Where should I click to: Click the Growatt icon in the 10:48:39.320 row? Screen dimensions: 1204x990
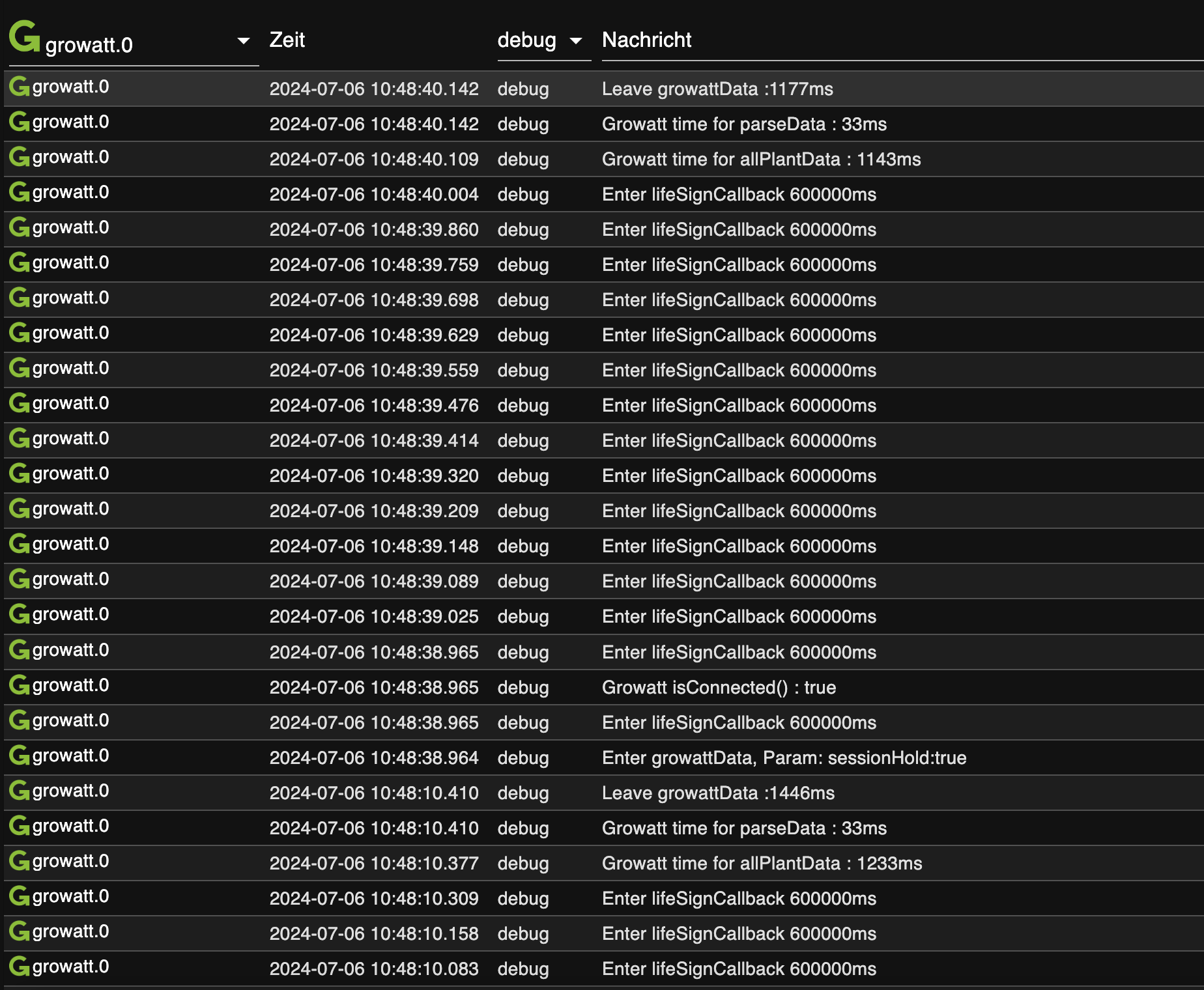point(20,474)
